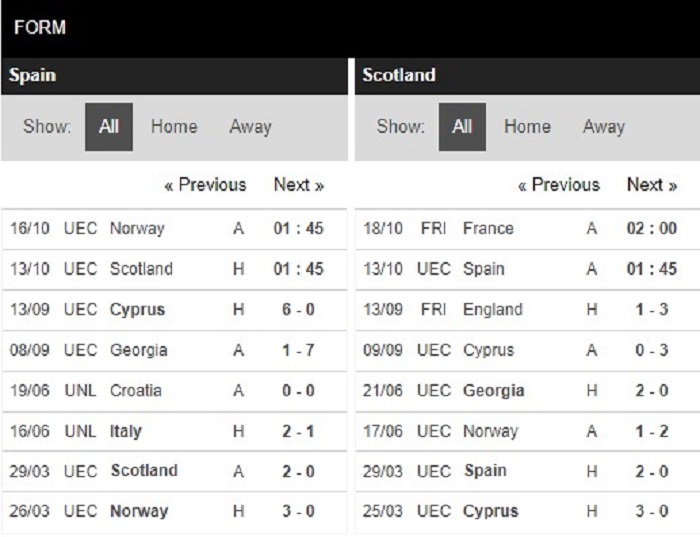Viewport: 700px width, 537px height.
Task: Open Spain vs Norway 16/10 match row
Action: coord(174,229)
